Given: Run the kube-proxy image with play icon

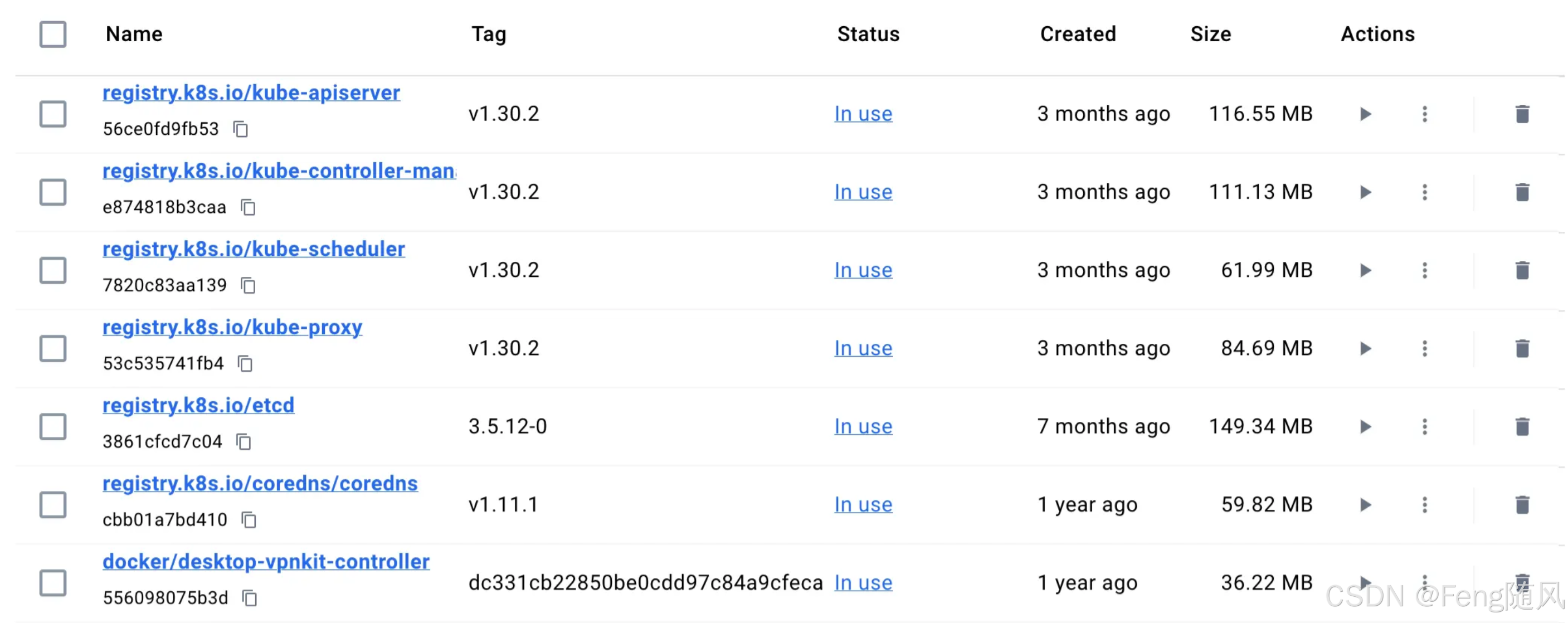Looking at the screenshot, I should click(x=1365, y=348).
